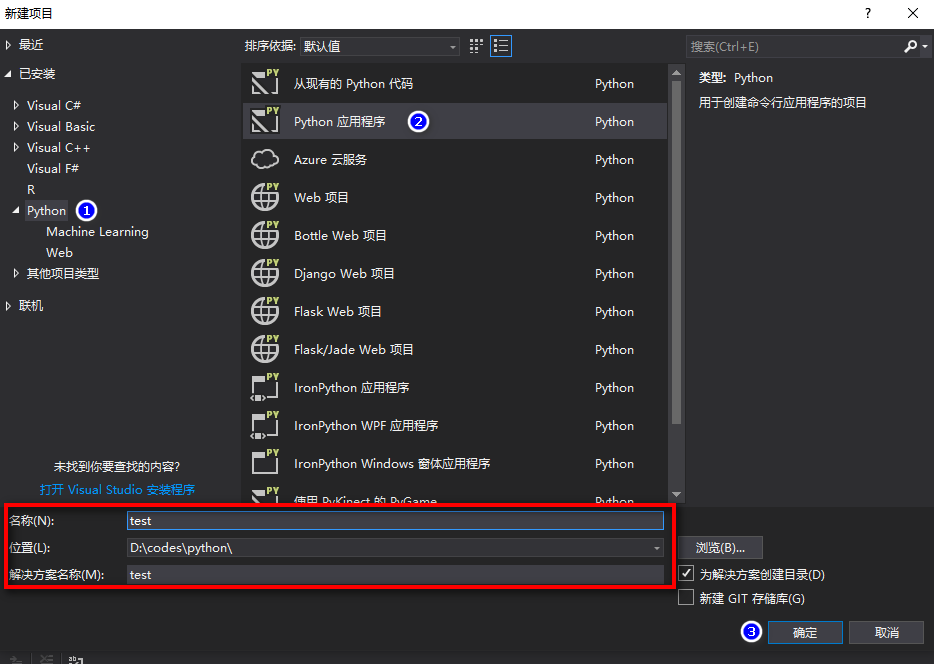
Task: Switch to small icons grid view
Action: (x=476, y=46)
